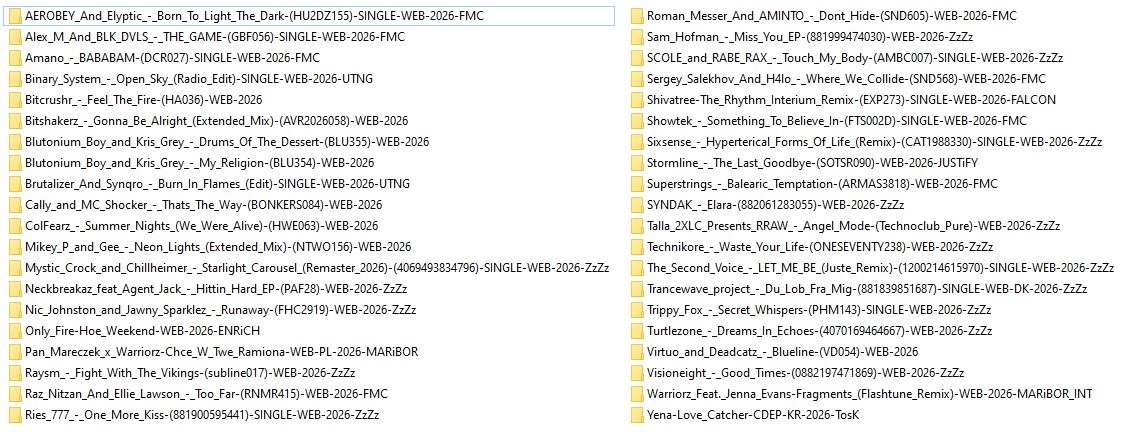Click the folder icon for Stormline The_Last_Goodbye

click(637, 163)
